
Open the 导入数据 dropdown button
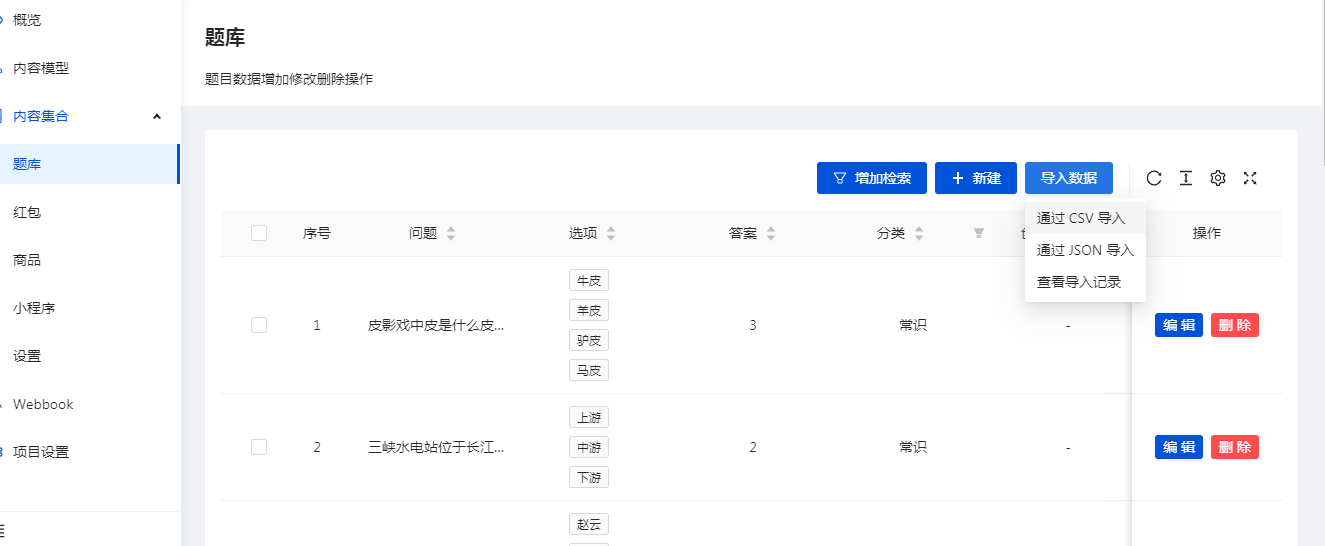(x=1069, y=178)
